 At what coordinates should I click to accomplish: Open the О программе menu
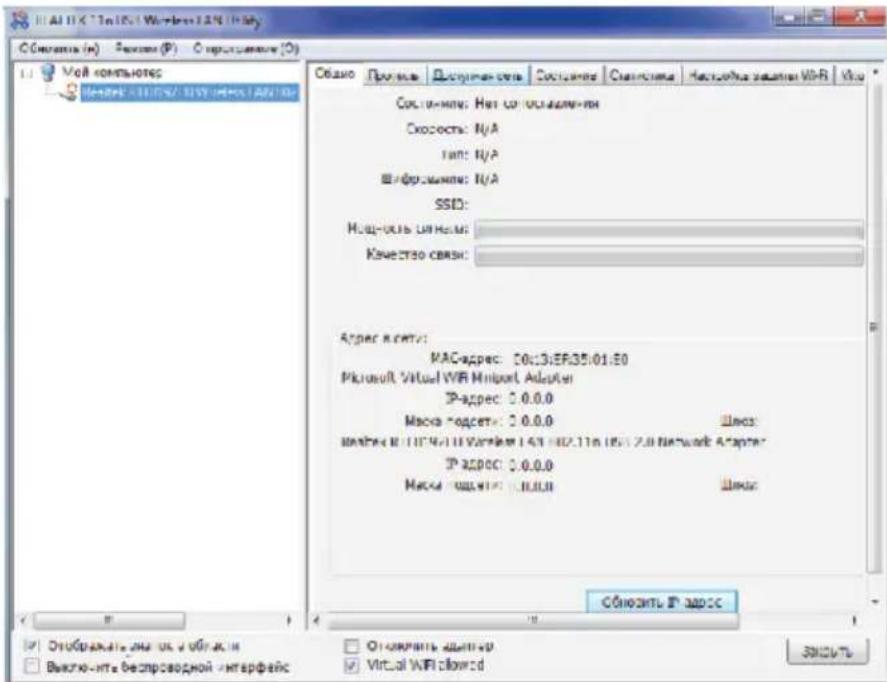tap(246, 49)
